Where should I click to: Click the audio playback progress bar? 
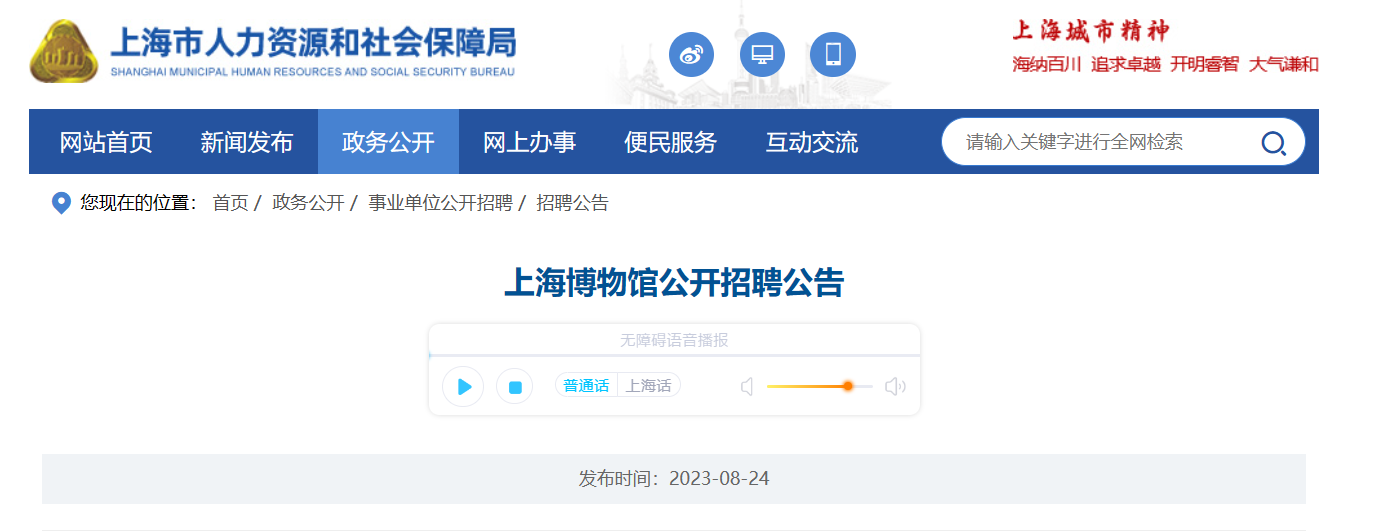tap(674, 355)
